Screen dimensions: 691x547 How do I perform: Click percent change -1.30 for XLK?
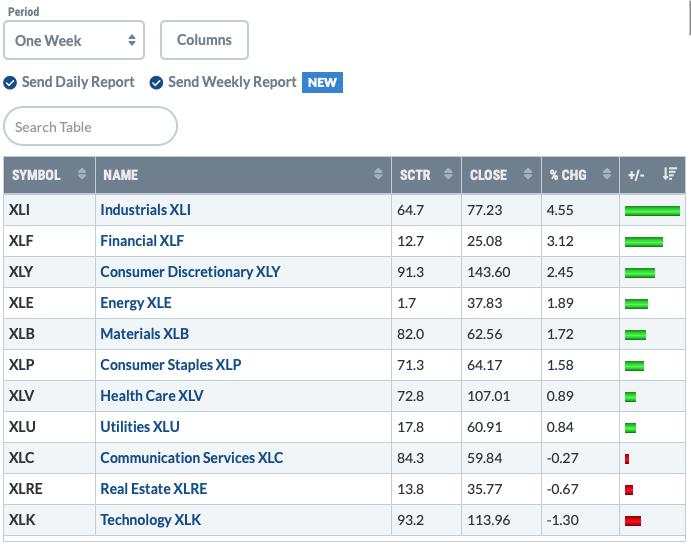(562, 520)
